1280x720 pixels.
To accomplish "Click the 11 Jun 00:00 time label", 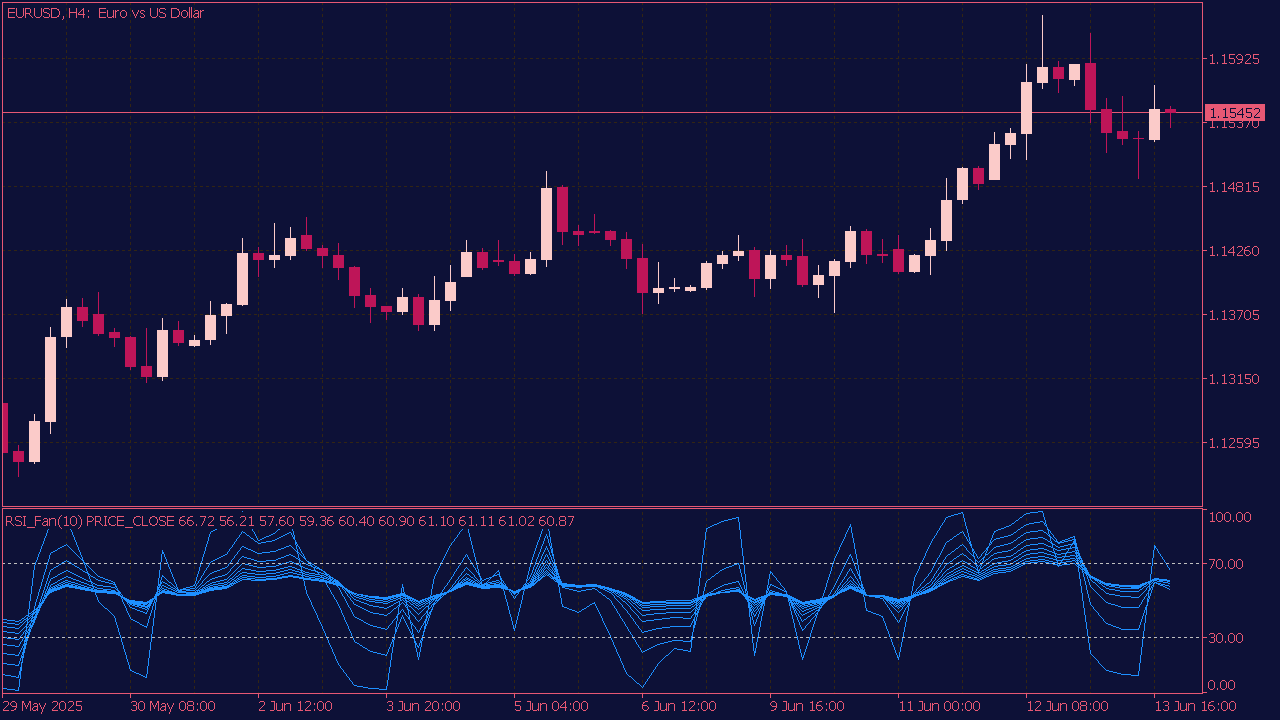I will point(939,706).
